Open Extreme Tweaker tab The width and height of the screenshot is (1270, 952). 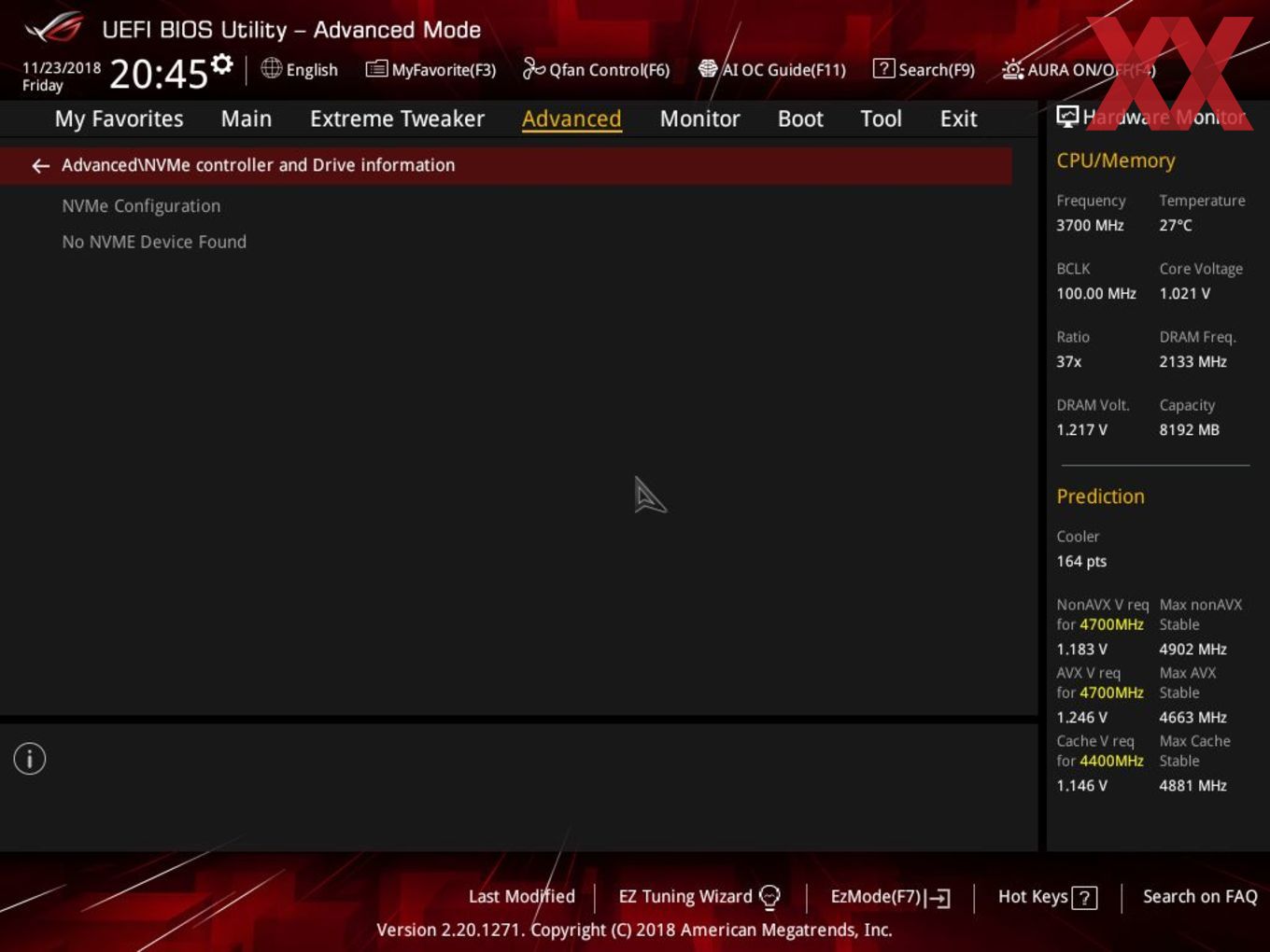click(397, 119)
